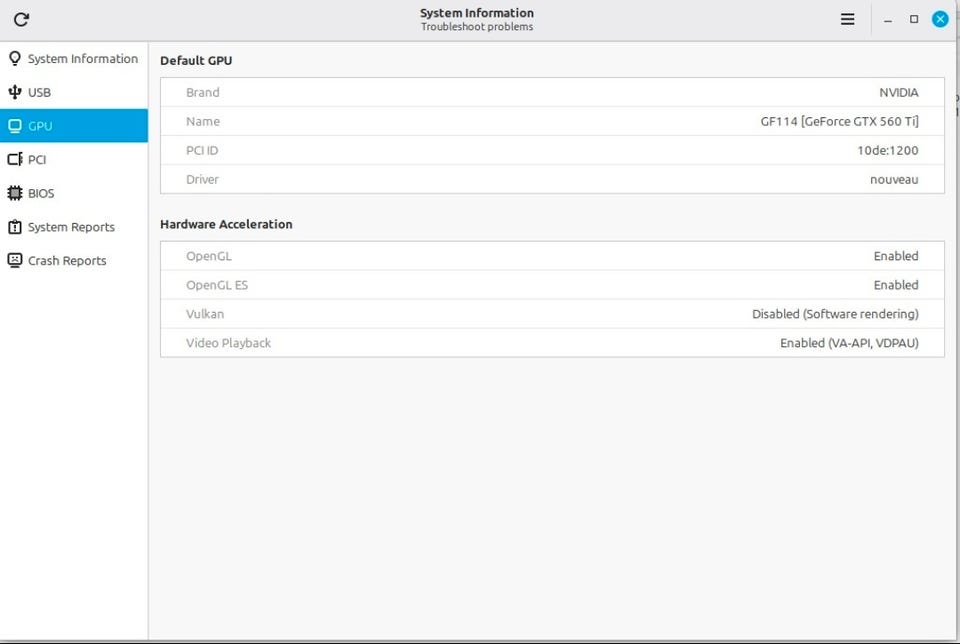
Task: View the Crash Reports page
Action: coord(73,261)
